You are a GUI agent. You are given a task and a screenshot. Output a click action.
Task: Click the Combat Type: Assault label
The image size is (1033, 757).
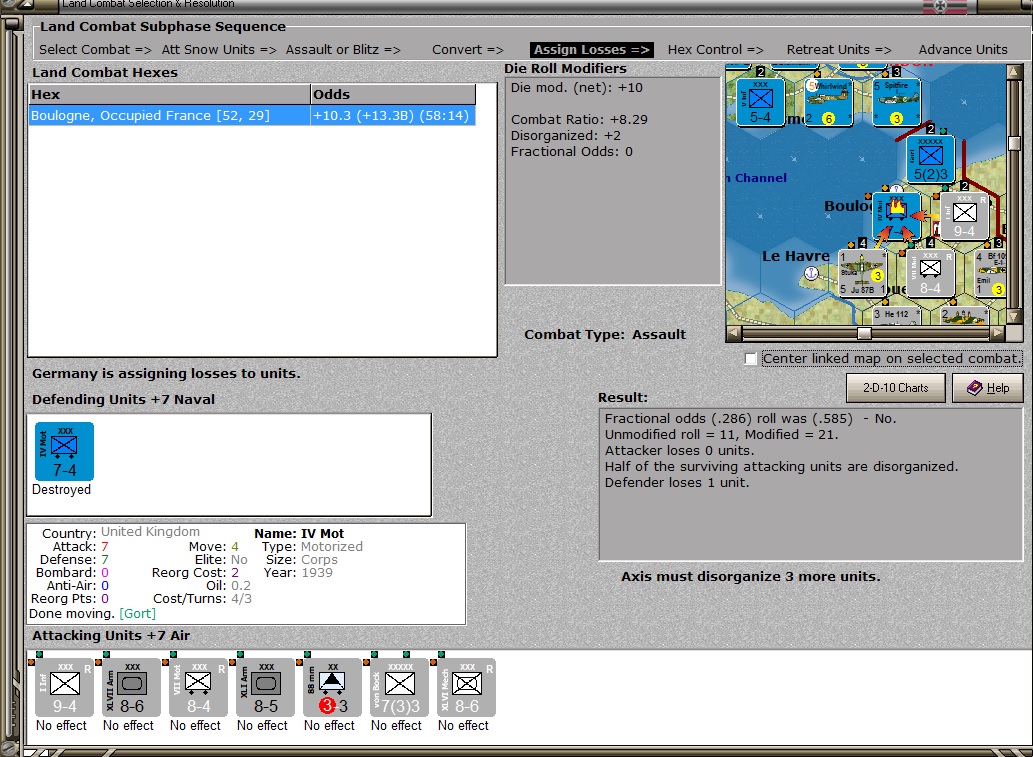coord(605,335)
